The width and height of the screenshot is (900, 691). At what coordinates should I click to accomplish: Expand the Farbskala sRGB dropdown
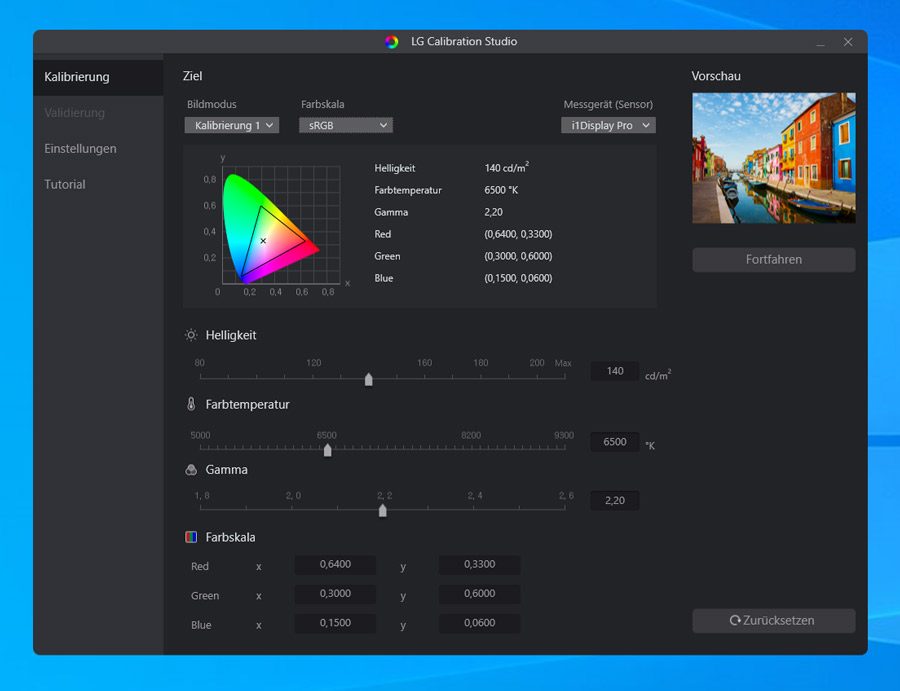click(x=346, y=125)
